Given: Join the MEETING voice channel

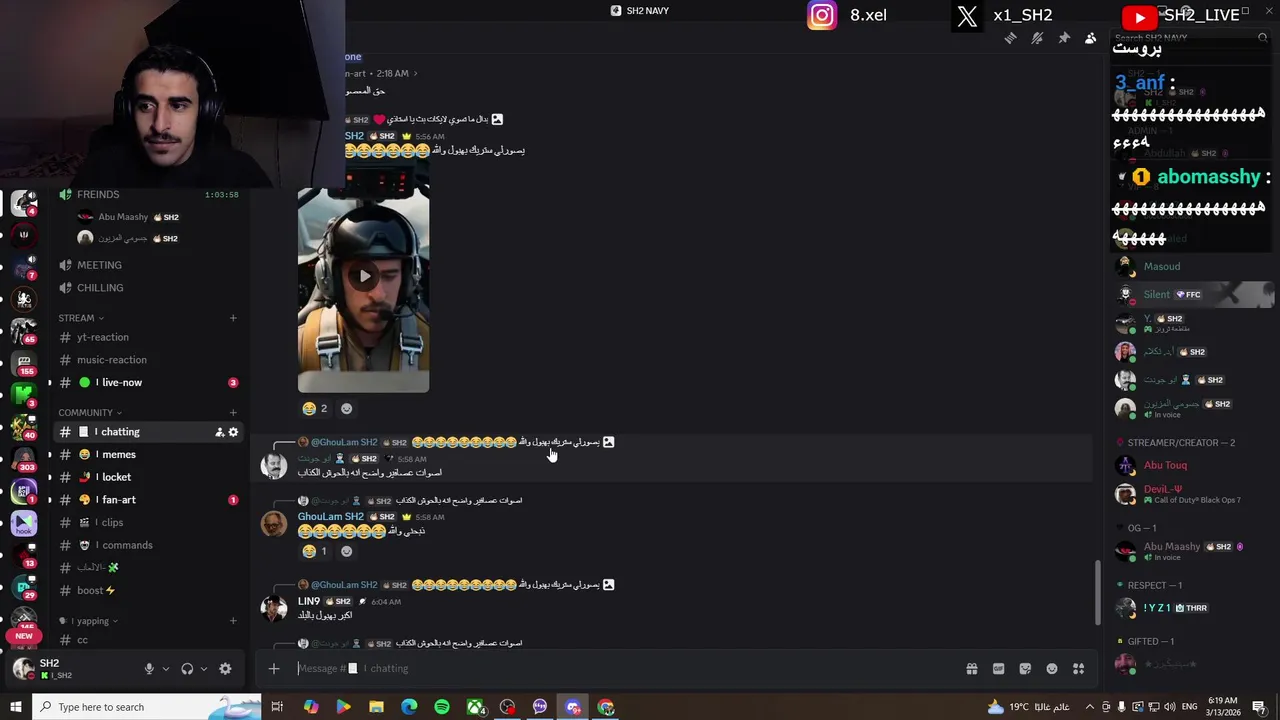Looking at the screenshot, I should click(x=148, y=265).
